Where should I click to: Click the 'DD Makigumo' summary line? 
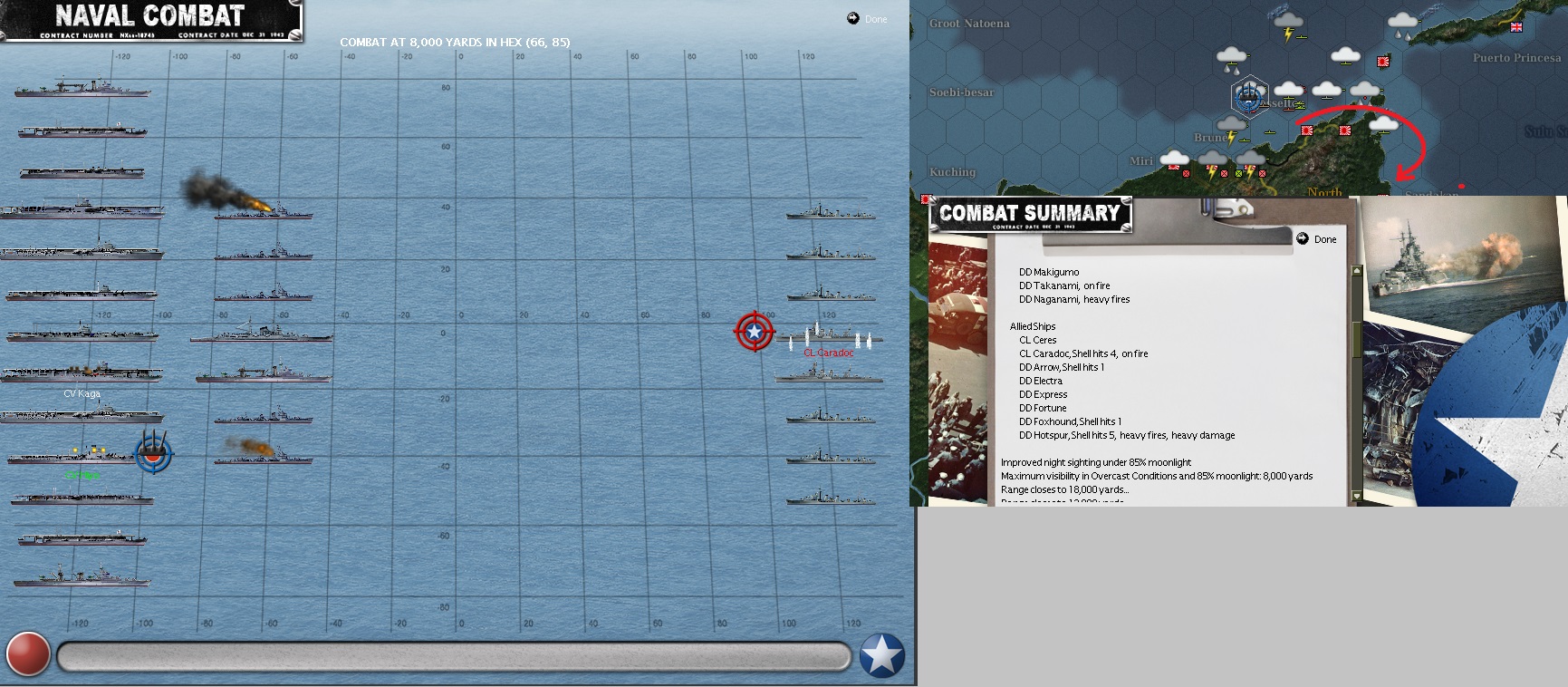(x=1049, y=272)
